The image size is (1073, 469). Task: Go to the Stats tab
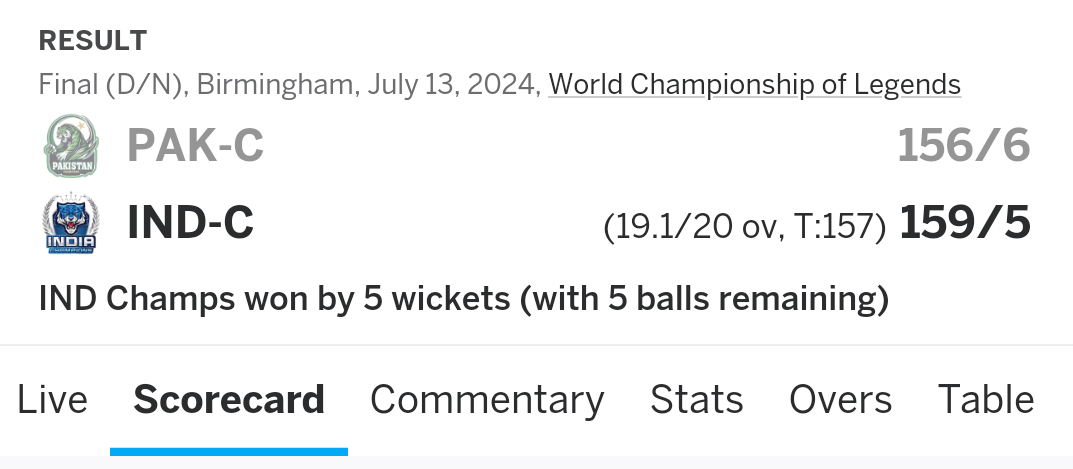tap(696, 400)
